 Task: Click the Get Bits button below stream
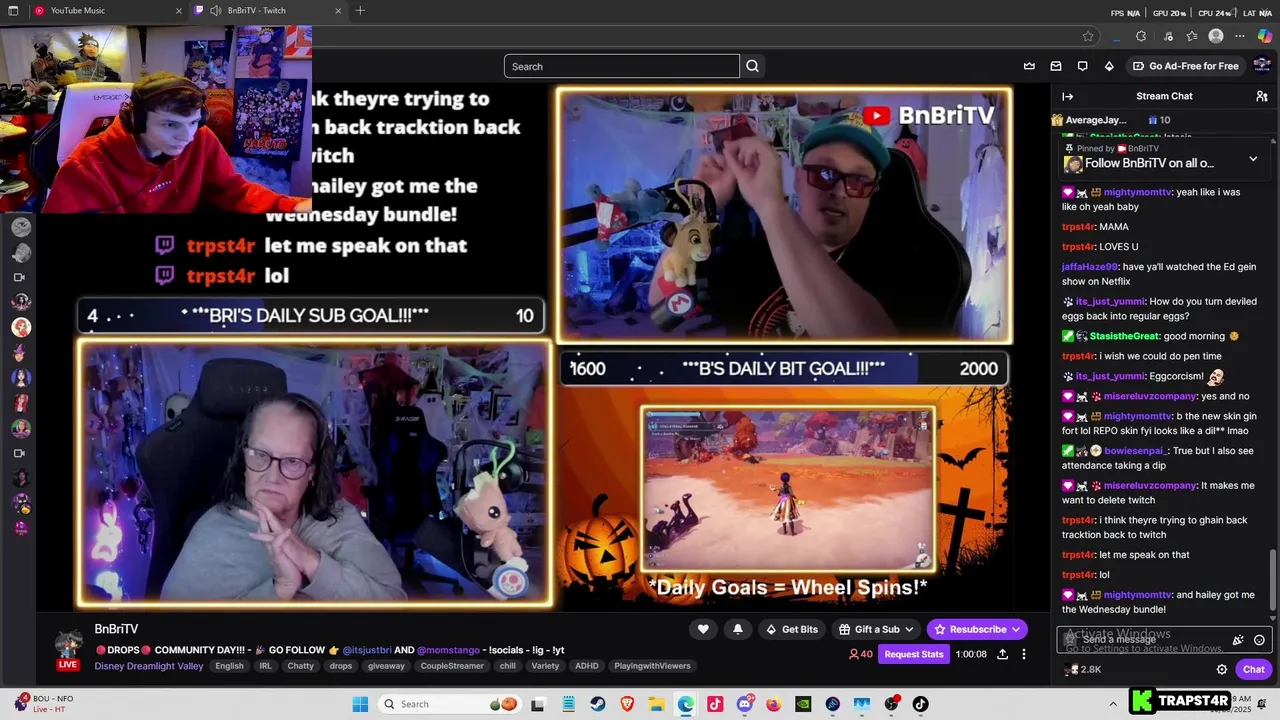[791, 629]
